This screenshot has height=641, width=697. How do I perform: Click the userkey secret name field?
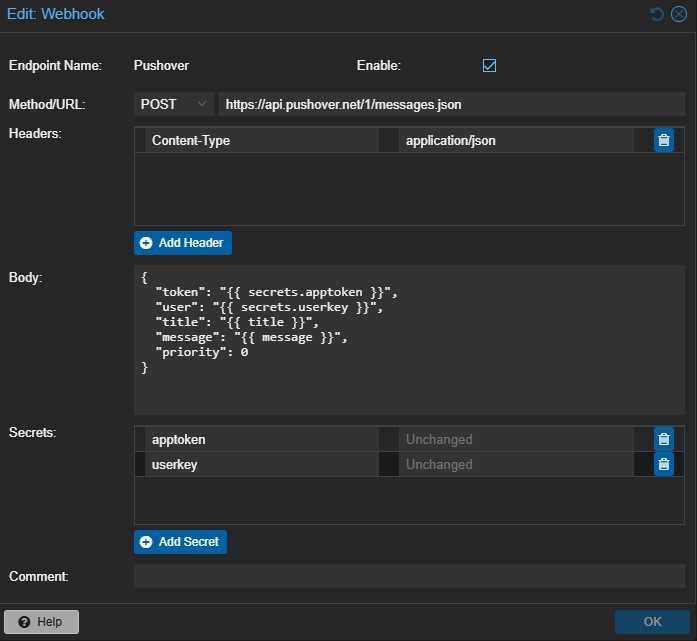click(x=262, y=465)
